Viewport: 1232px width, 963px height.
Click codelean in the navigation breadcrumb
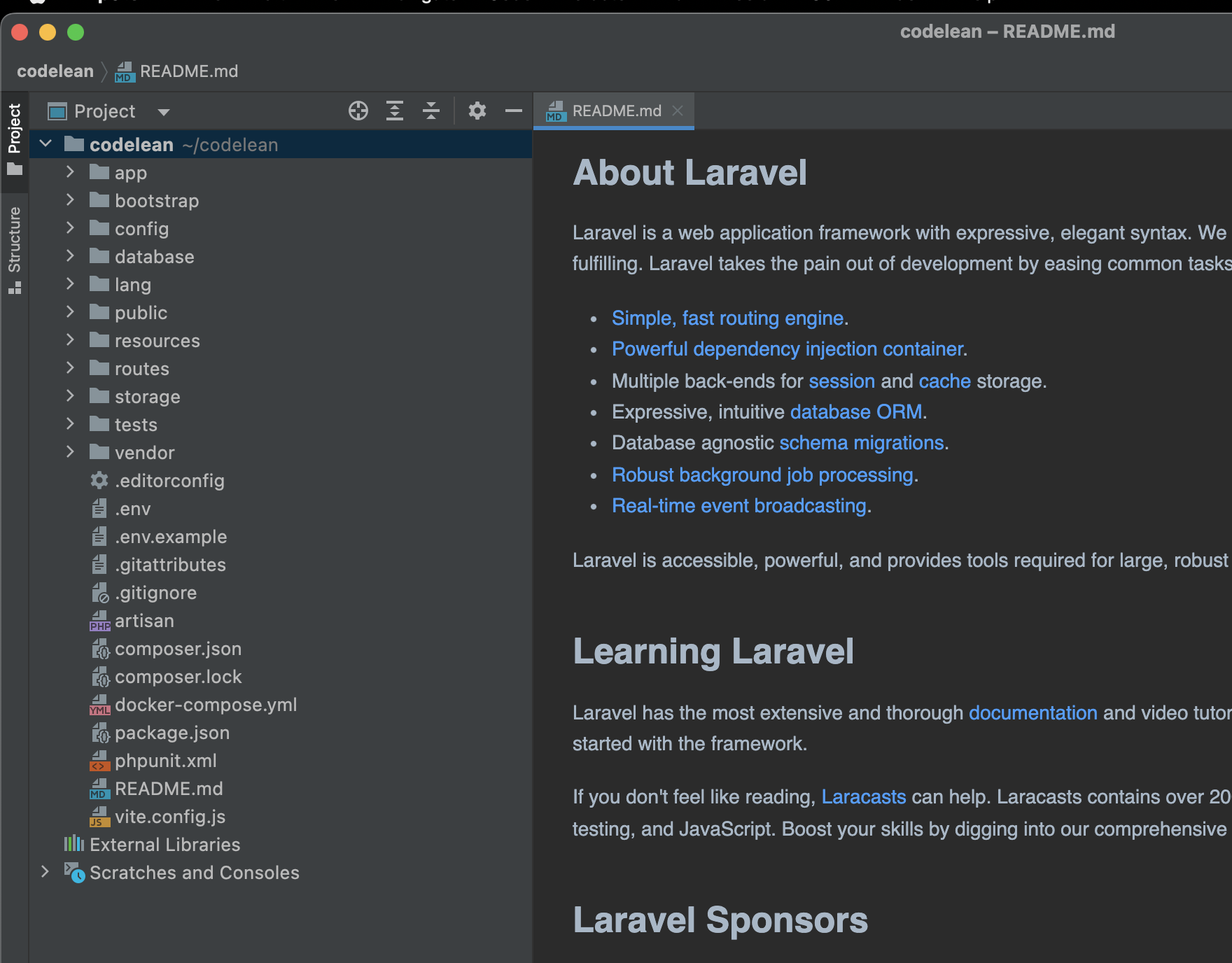point(55,71)
